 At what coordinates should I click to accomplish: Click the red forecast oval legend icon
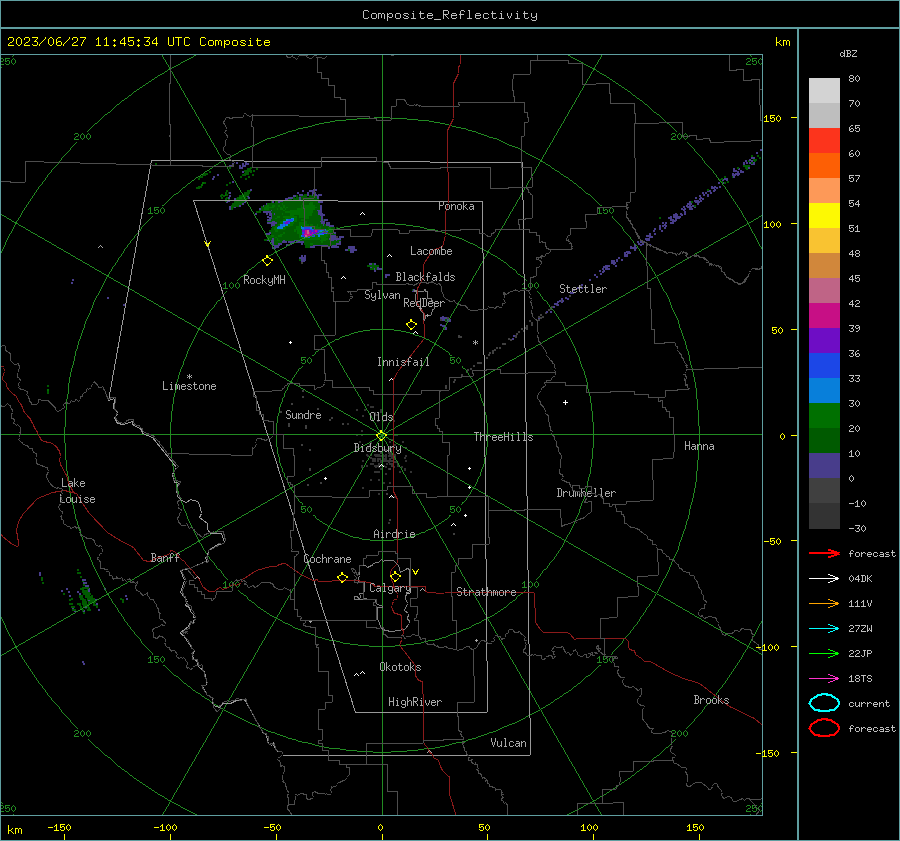pos(824,728)
